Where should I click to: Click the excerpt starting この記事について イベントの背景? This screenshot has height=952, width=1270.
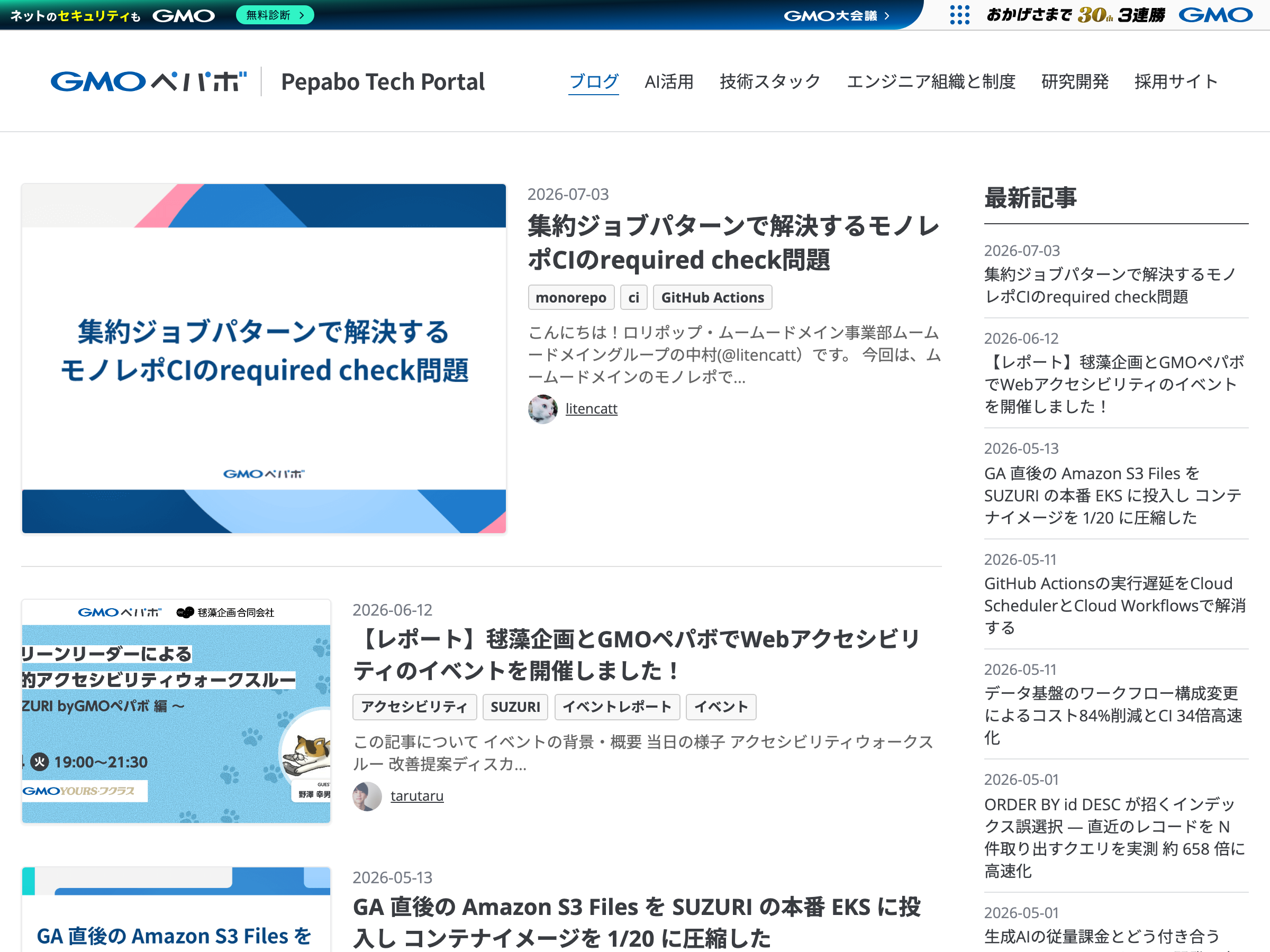point(643,753)
